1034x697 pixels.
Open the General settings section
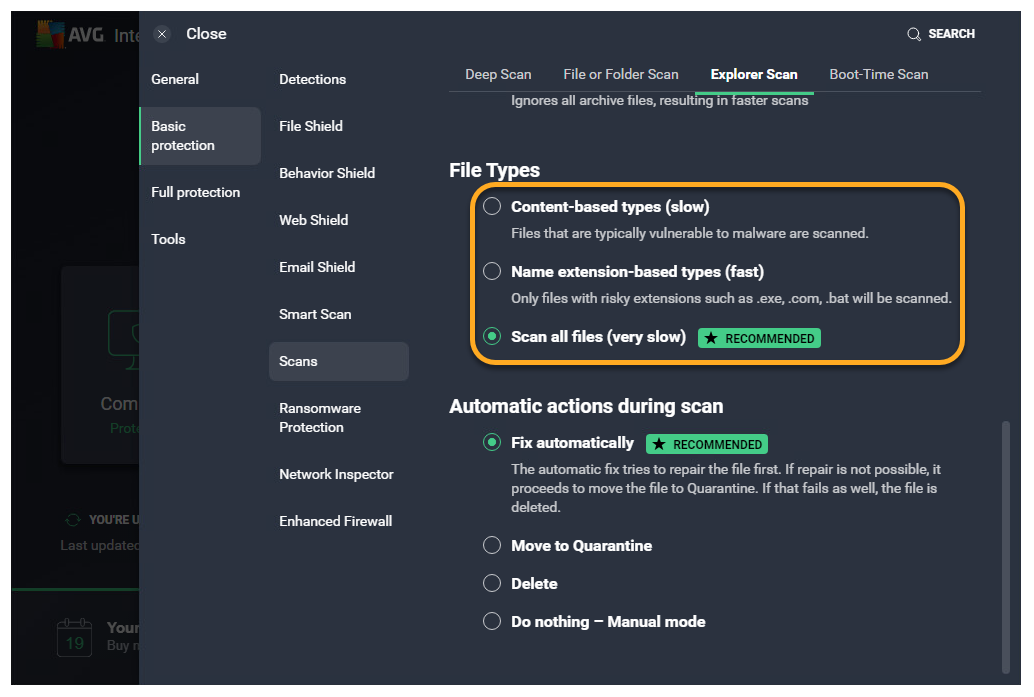coord(175,79)
